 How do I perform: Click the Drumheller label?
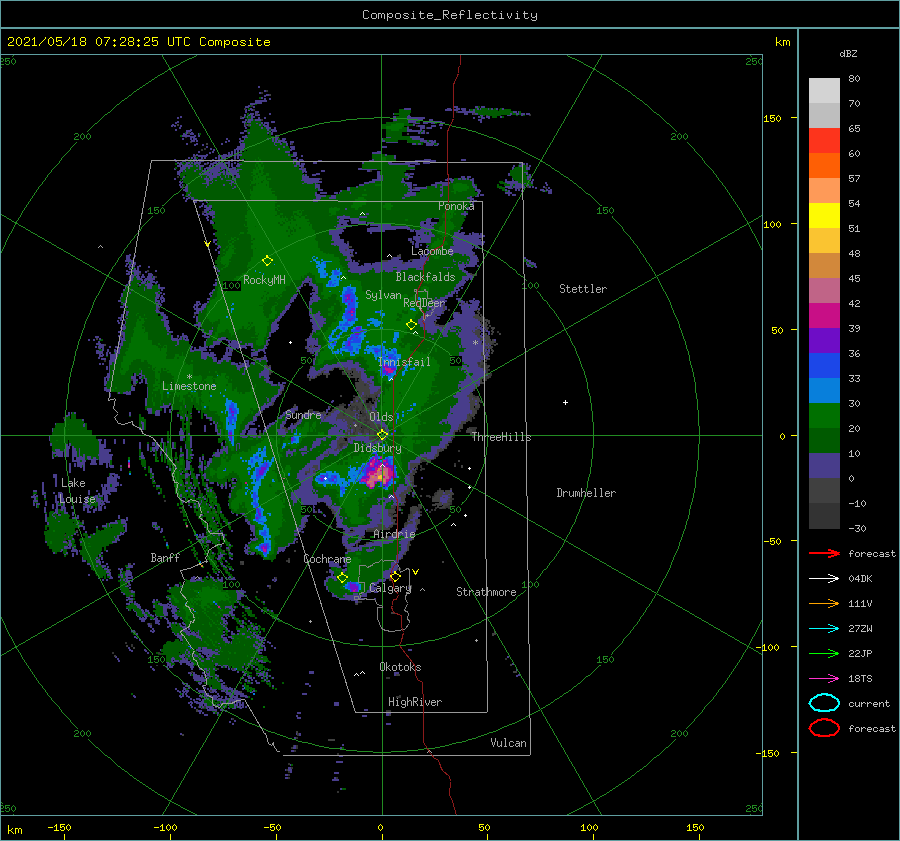[586, 493]
